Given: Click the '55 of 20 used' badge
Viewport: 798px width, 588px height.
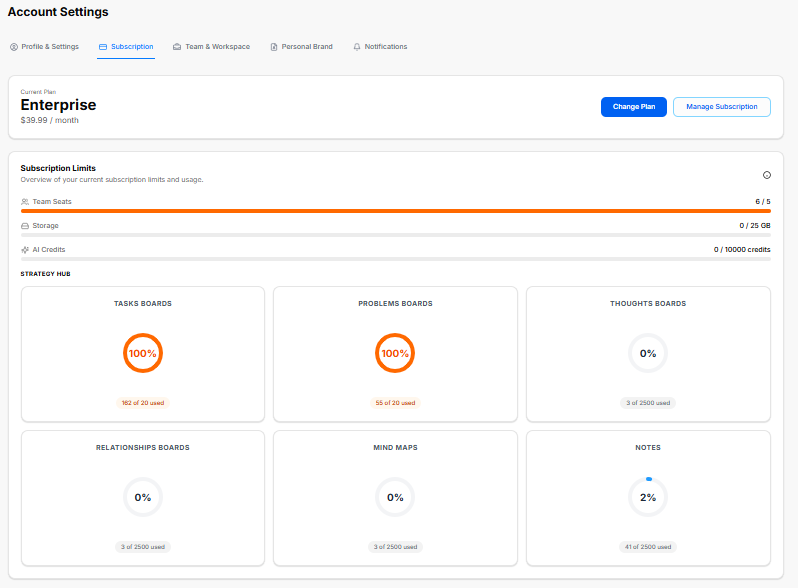Looking at the screenshot, I should [x=395, y=403].
